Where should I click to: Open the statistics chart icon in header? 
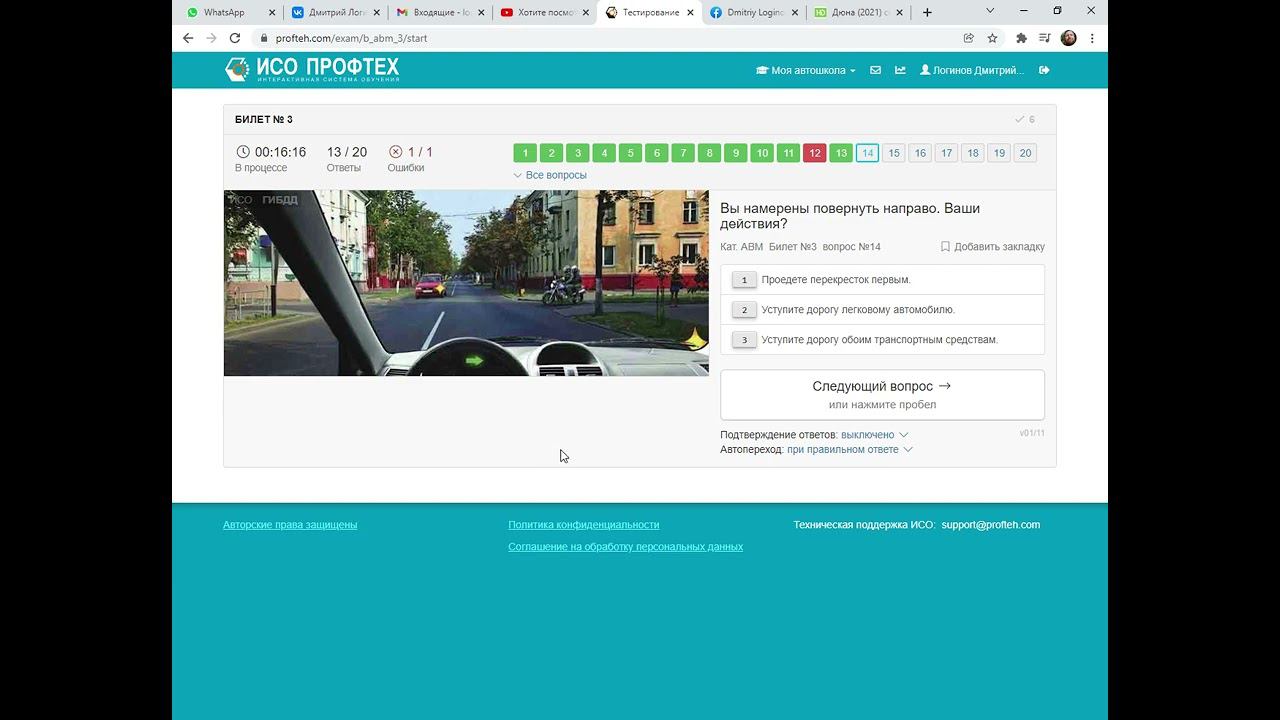coord(900,70)
